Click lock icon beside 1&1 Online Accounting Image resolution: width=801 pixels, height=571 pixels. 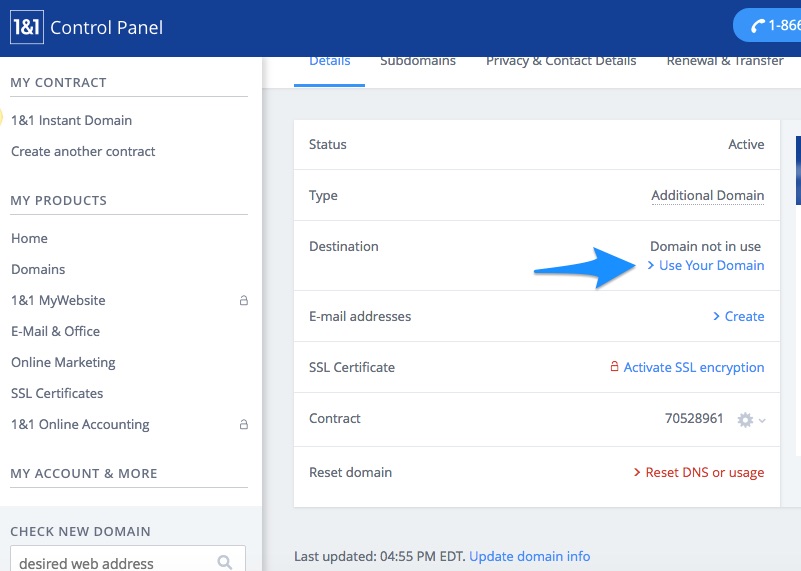(244, 424)
